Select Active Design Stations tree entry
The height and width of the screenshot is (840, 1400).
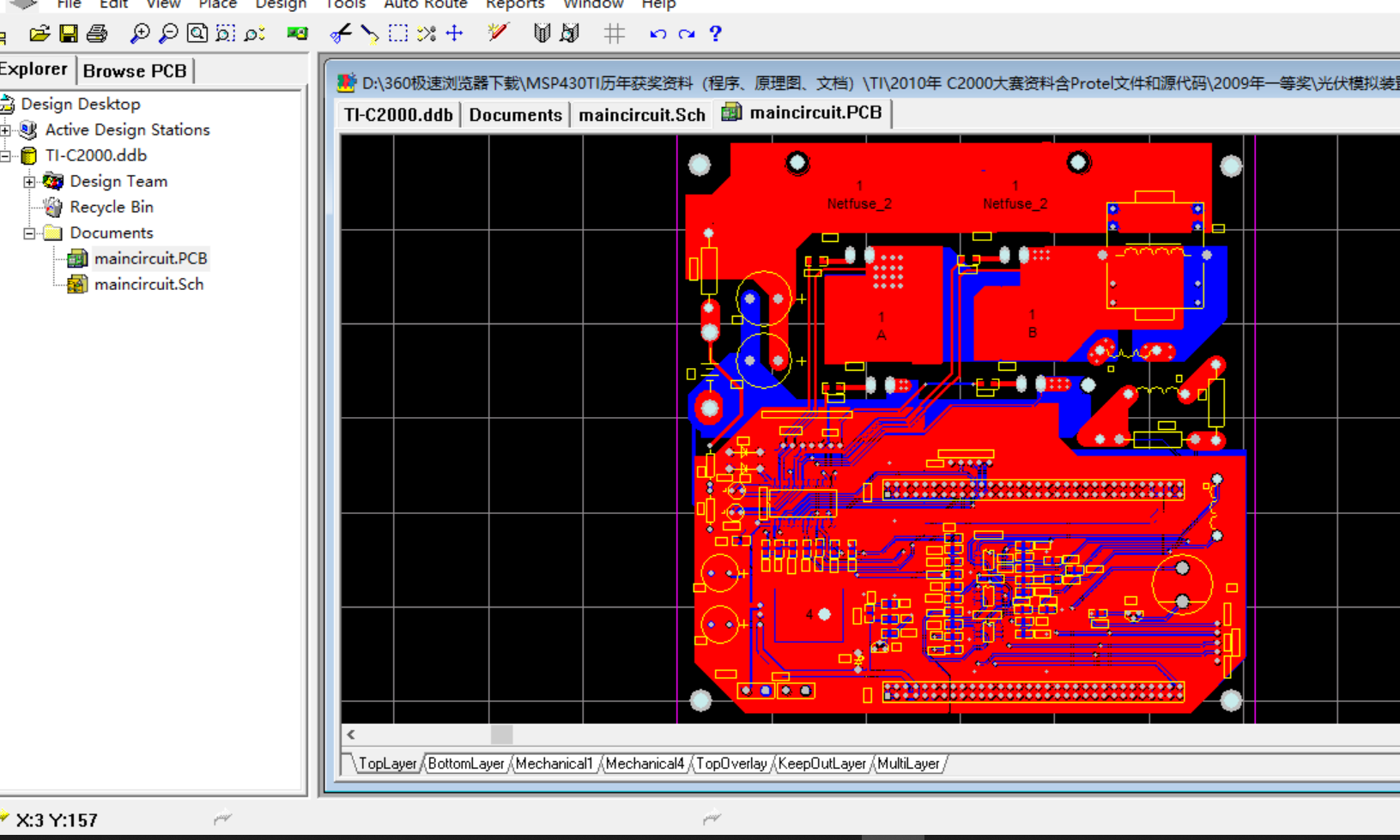[127, 130]
